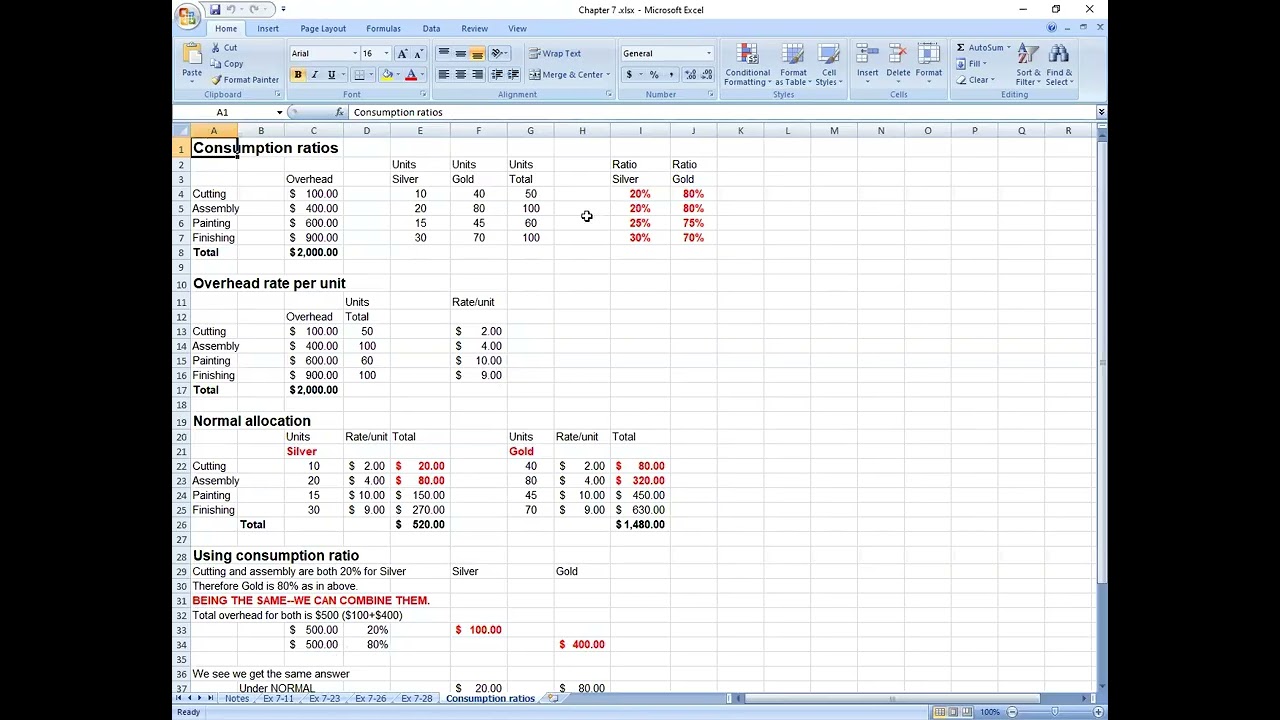This screenshot has width=1280, height=720.
Task: Activate the Format Painter
Action: click(x=244, y=80)
